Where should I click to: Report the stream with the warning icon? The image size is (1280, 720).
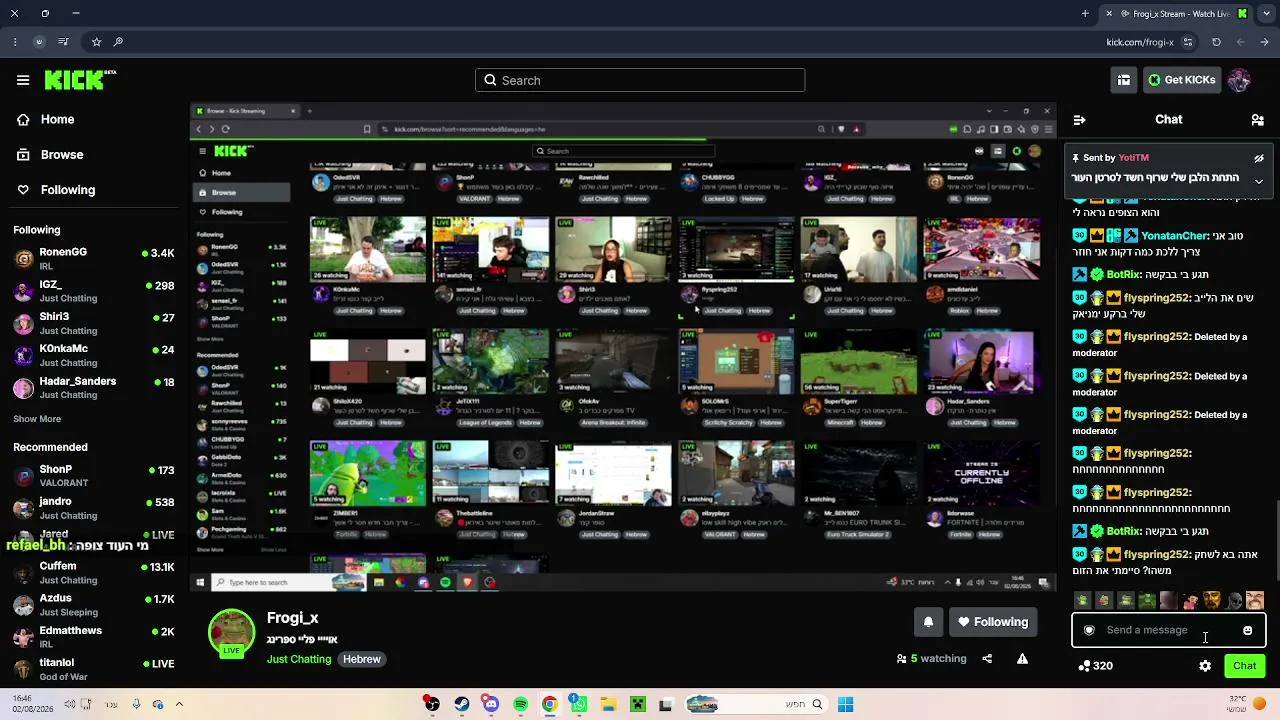coord(1022,659)
